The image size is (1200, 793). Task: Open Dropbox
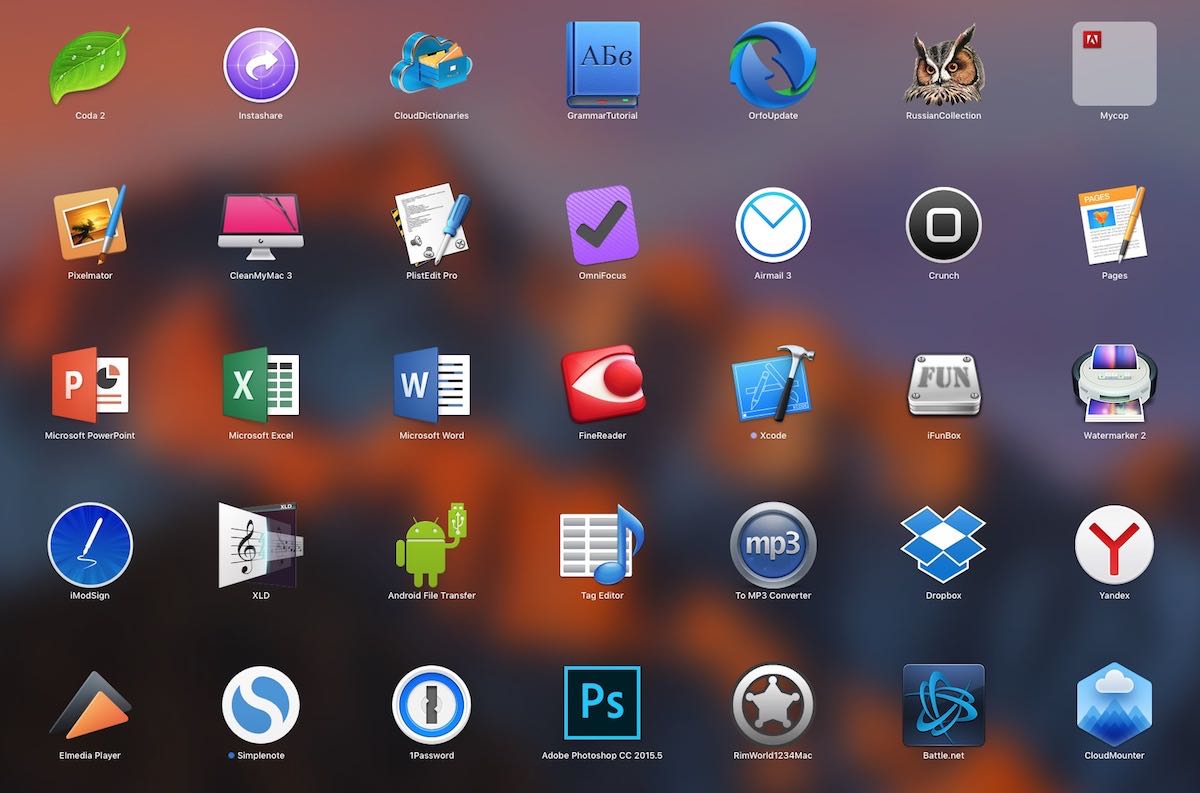tap(943, 545)
